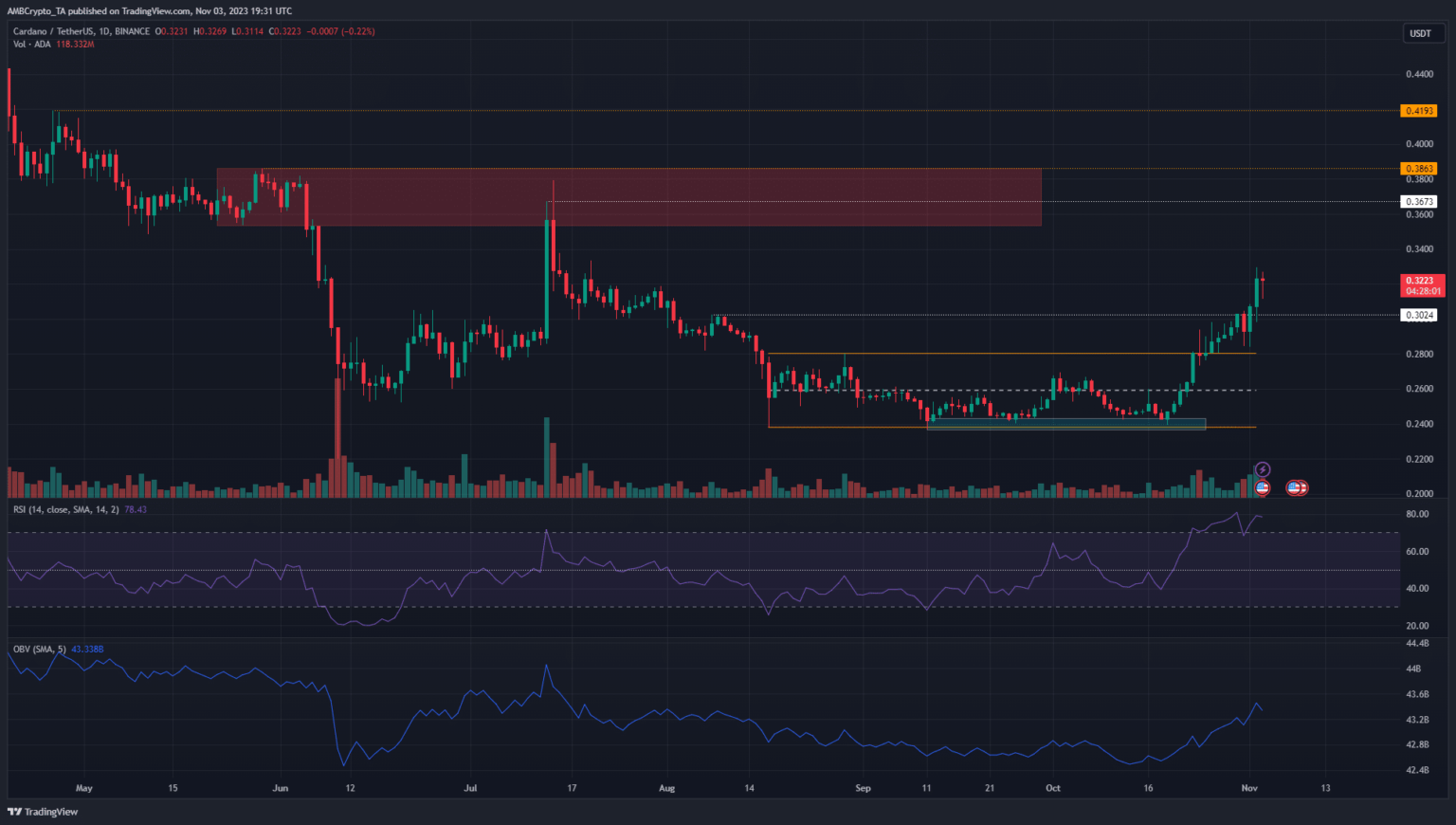Image resolution: width=1456 pixels, height=825 pixels.
Task: Click the orange 0.3863 price label
Action: point(1418,169)
